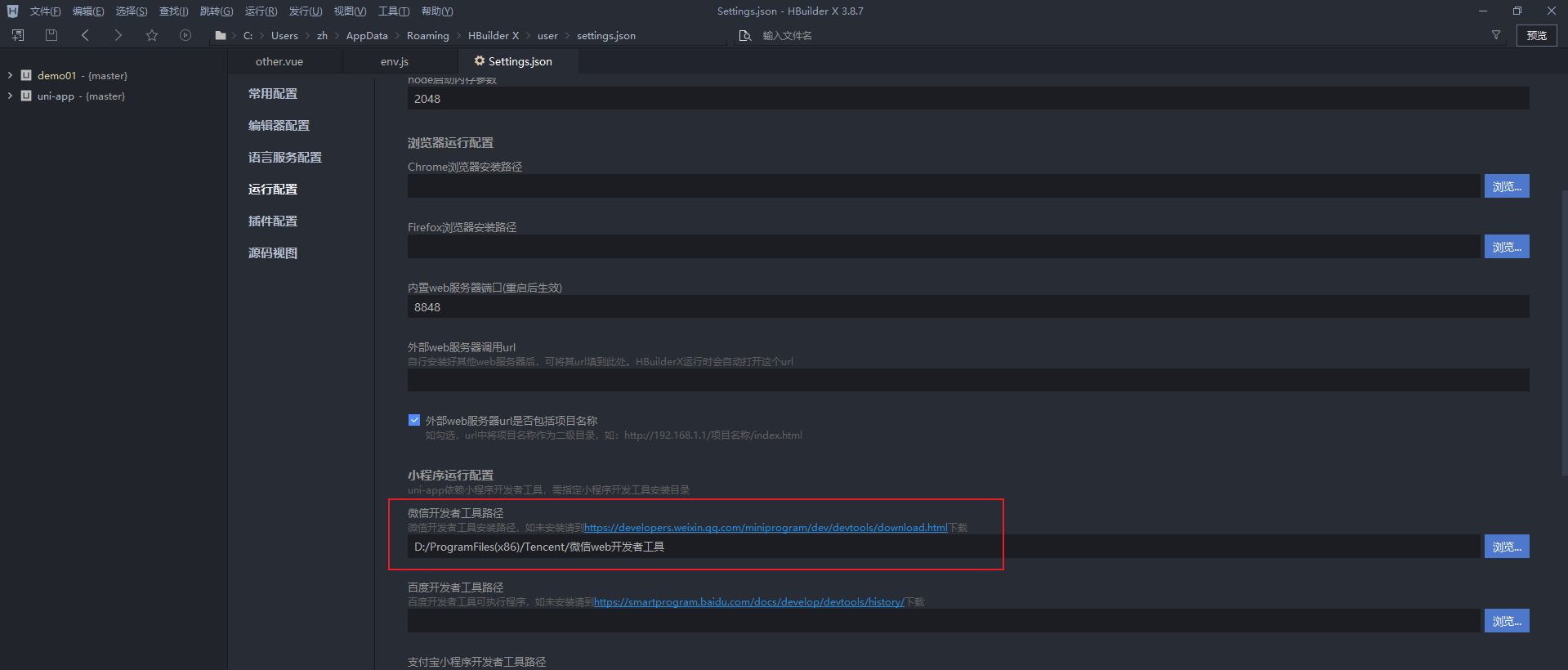This screenshot has height=670, width=1568.
Task: Click the Roaming breadcrumb segment
Action: pyautogui.click(x=428, y=36)
